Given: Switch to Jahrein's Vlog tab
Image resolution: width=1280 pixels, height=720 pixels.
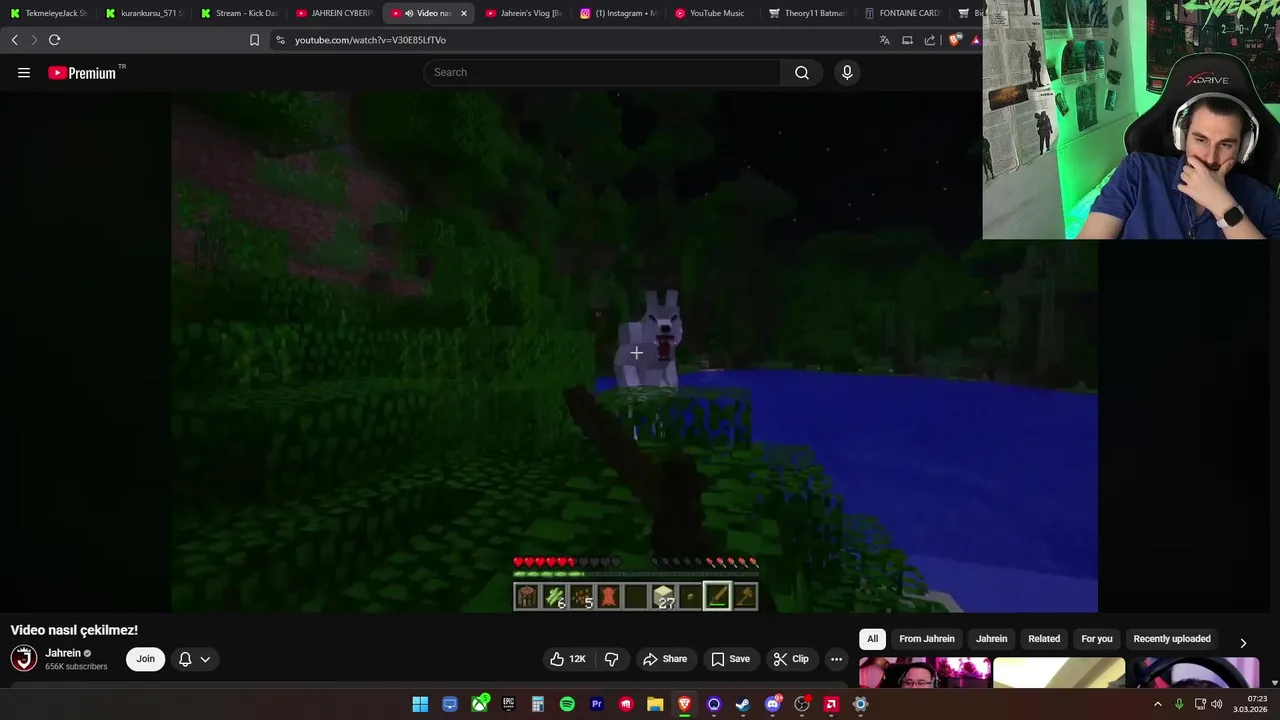Looking at the screenshot, I should (x=523, y=13).
